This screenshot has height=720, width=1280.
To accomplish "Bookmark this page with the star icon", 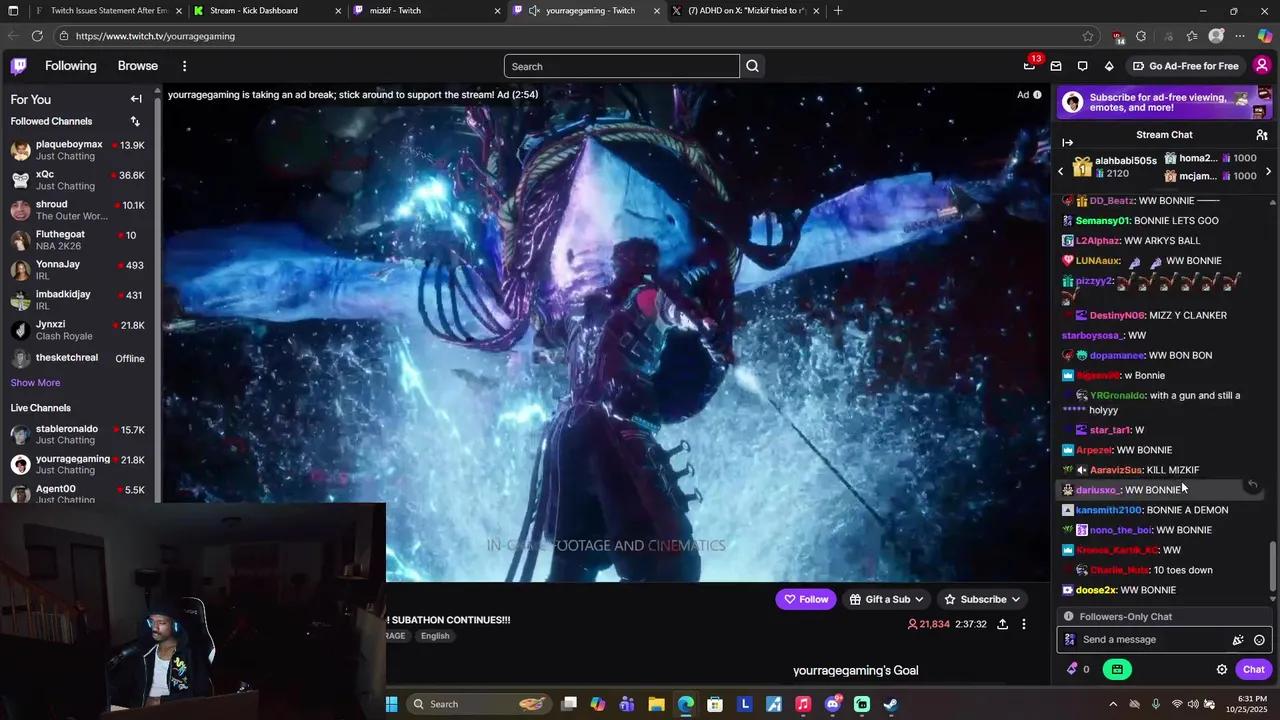I will tap(1088, 36).
